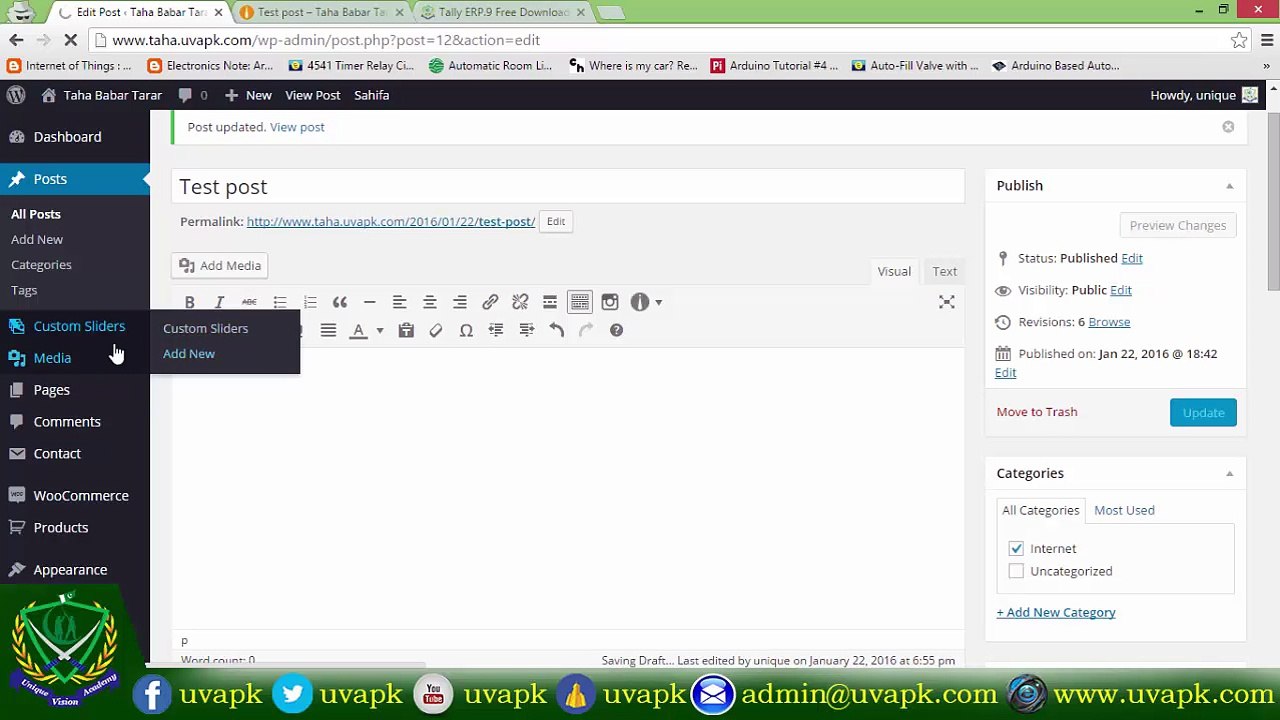Dismiss the Post updated notice

click(1228, 127)
